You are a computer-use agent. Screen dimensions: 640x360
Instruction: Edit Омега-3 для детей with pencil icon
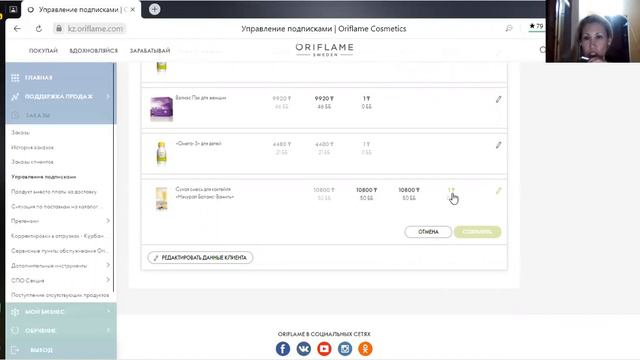click(x=498, y=145)
